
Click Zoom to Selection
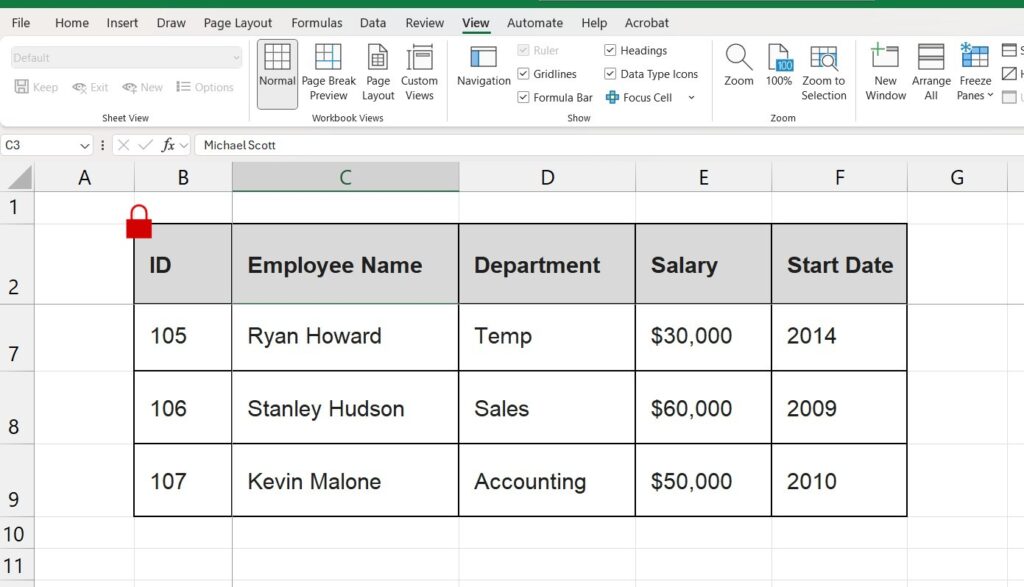pyautogui.click(x=824, y=71)
